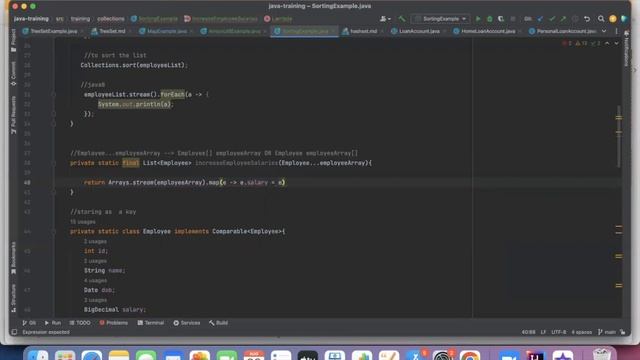Change the LF line separator setting

point(543,332)
